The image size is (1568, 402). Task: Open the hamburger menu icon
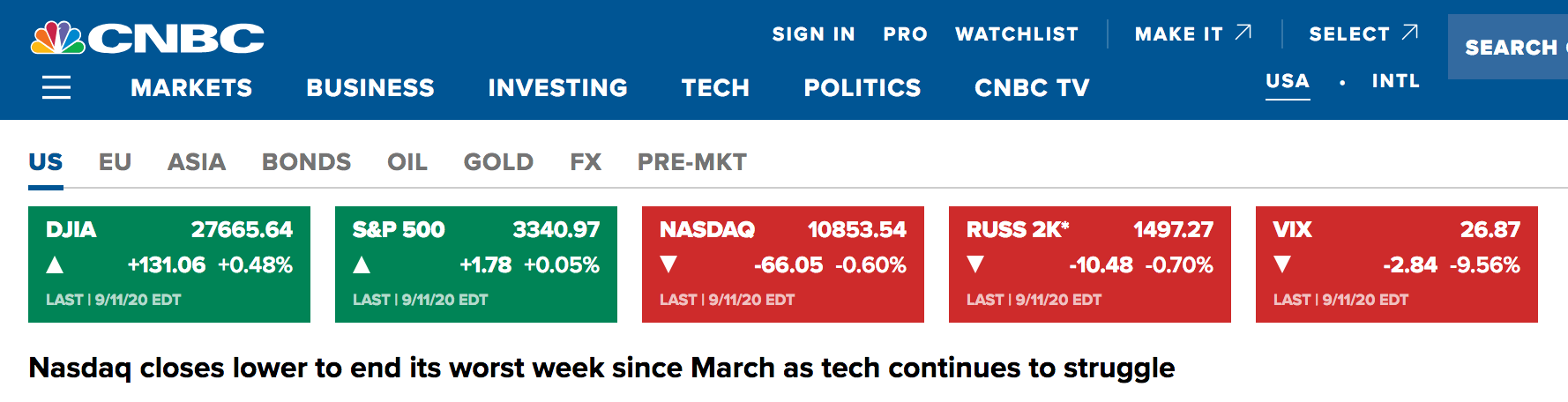[56, 87]
